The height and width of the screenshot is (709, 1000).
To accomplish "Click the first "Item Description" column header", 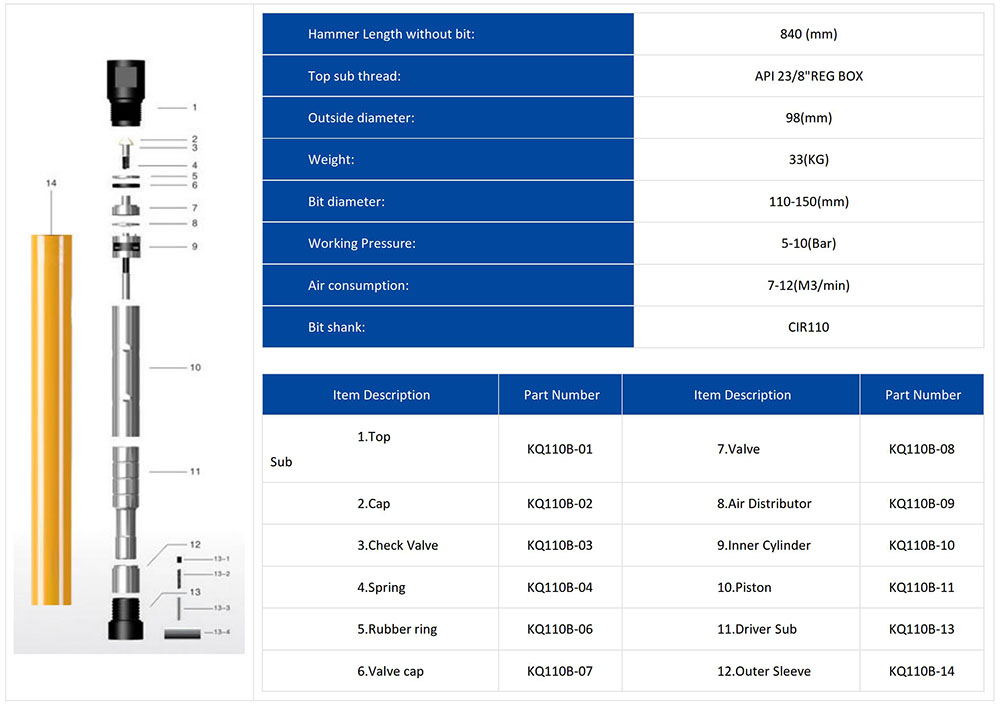I will 381,395.
